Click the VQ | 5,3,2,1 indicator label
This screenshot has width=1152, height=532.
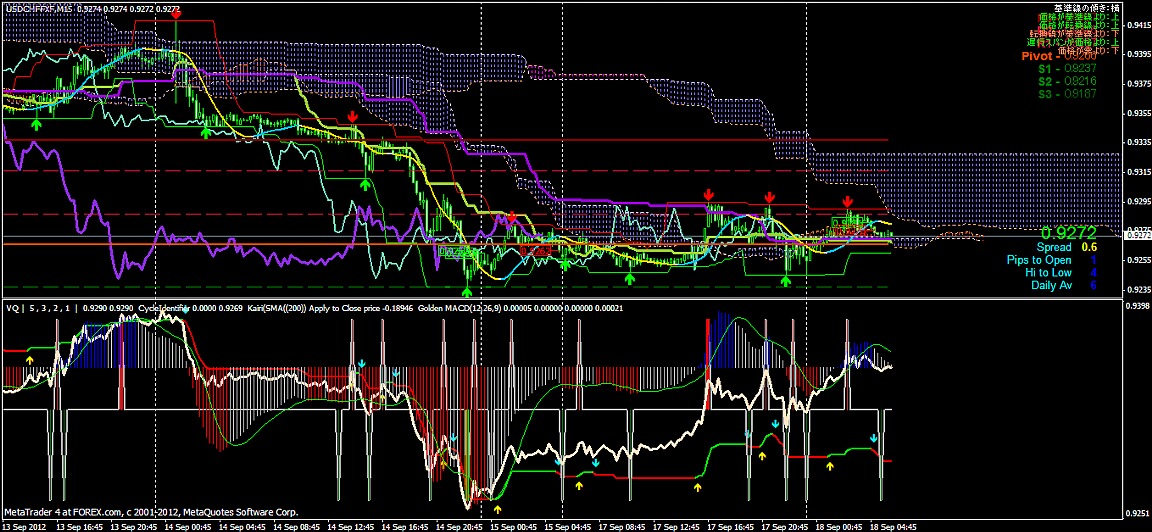click(40, 308)
